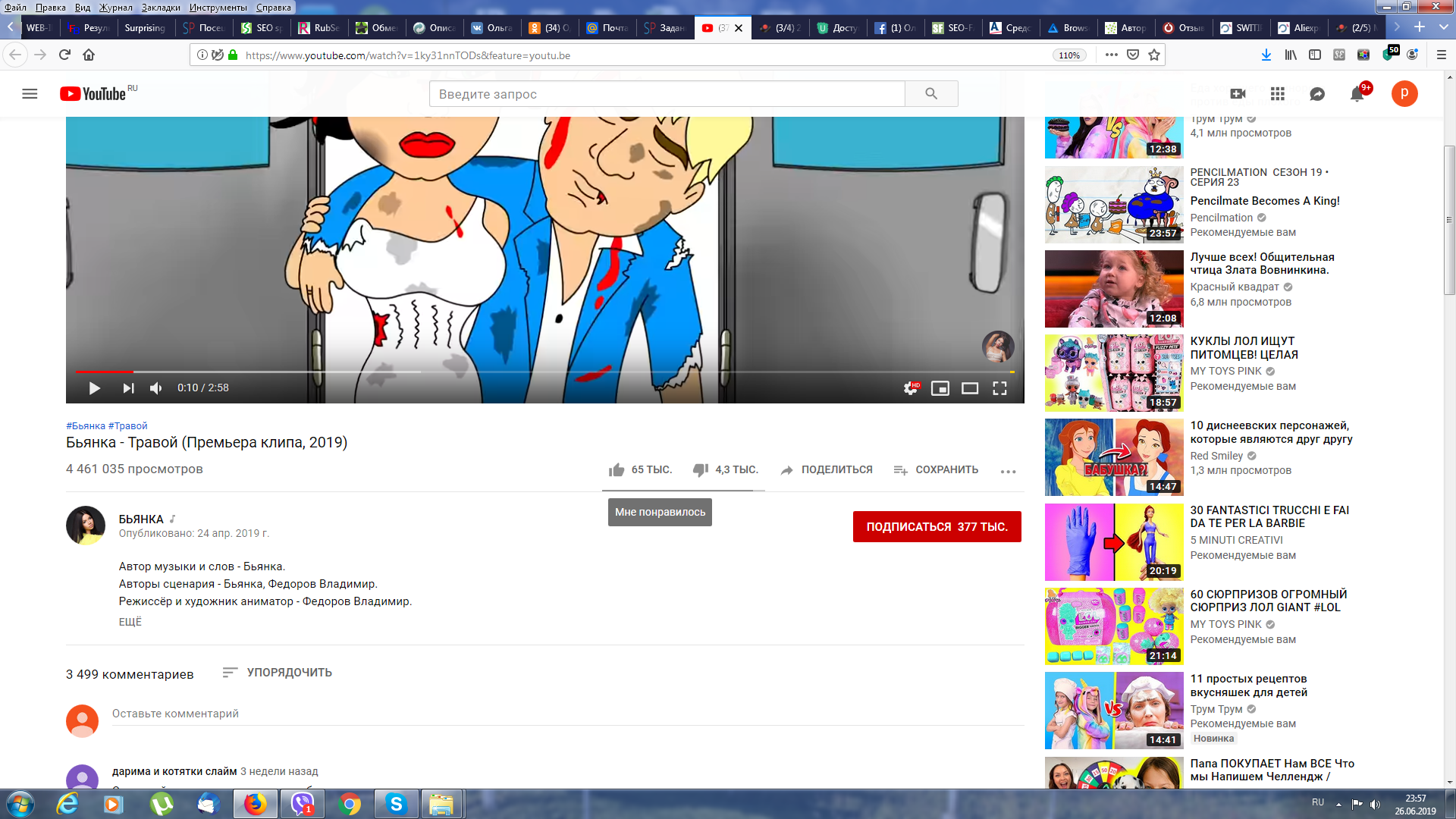Open the Закладки menu
1456x819 pixels.
pos(161,7)
